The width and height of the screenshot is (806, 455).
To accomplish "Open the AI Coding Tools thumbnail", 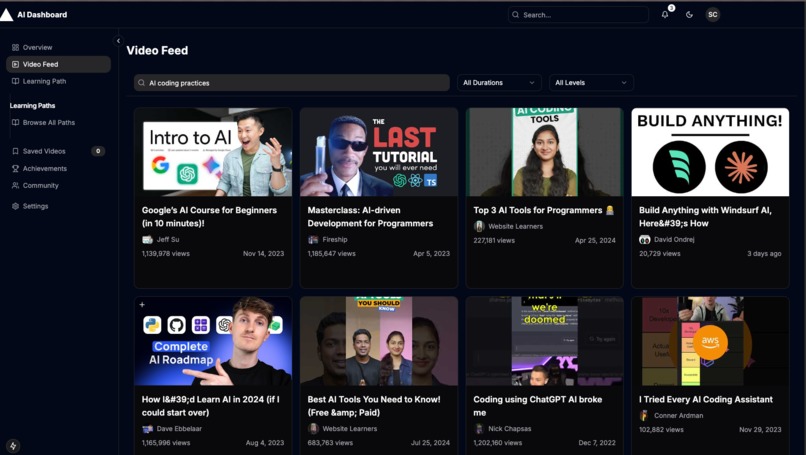I will coord(544,152).
